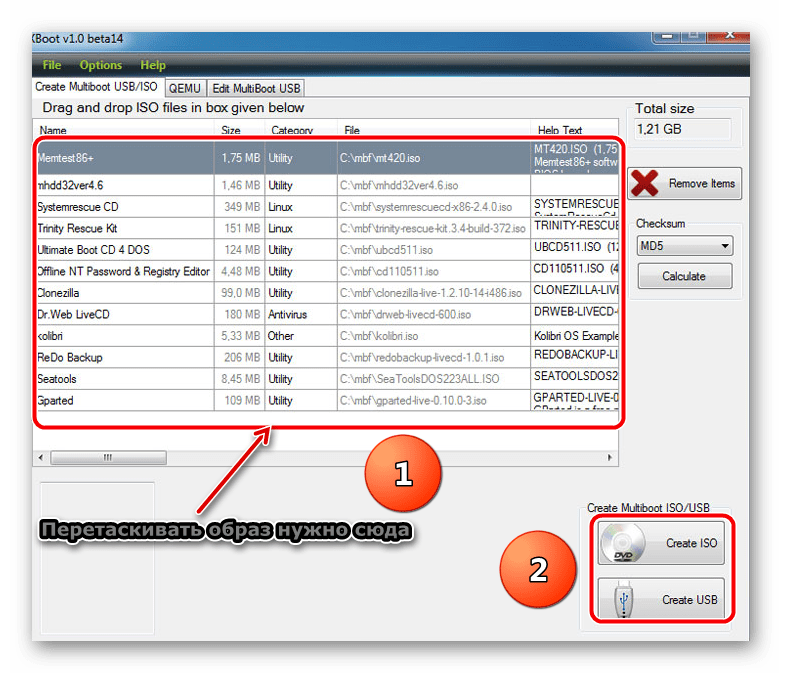Click the 349 MB size cell
The height and width of the screenshot is (673, 794).
click(x=242, y=207)
